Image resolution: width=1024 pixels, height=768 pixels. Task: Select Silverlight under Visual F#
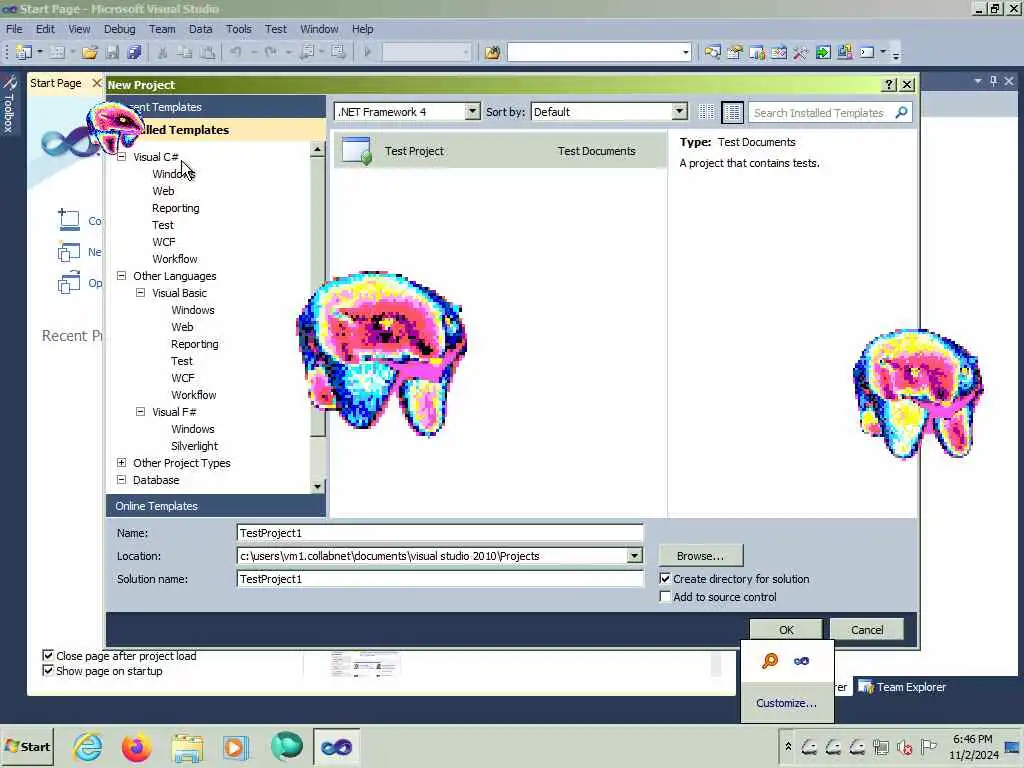(x=195, y=445)
